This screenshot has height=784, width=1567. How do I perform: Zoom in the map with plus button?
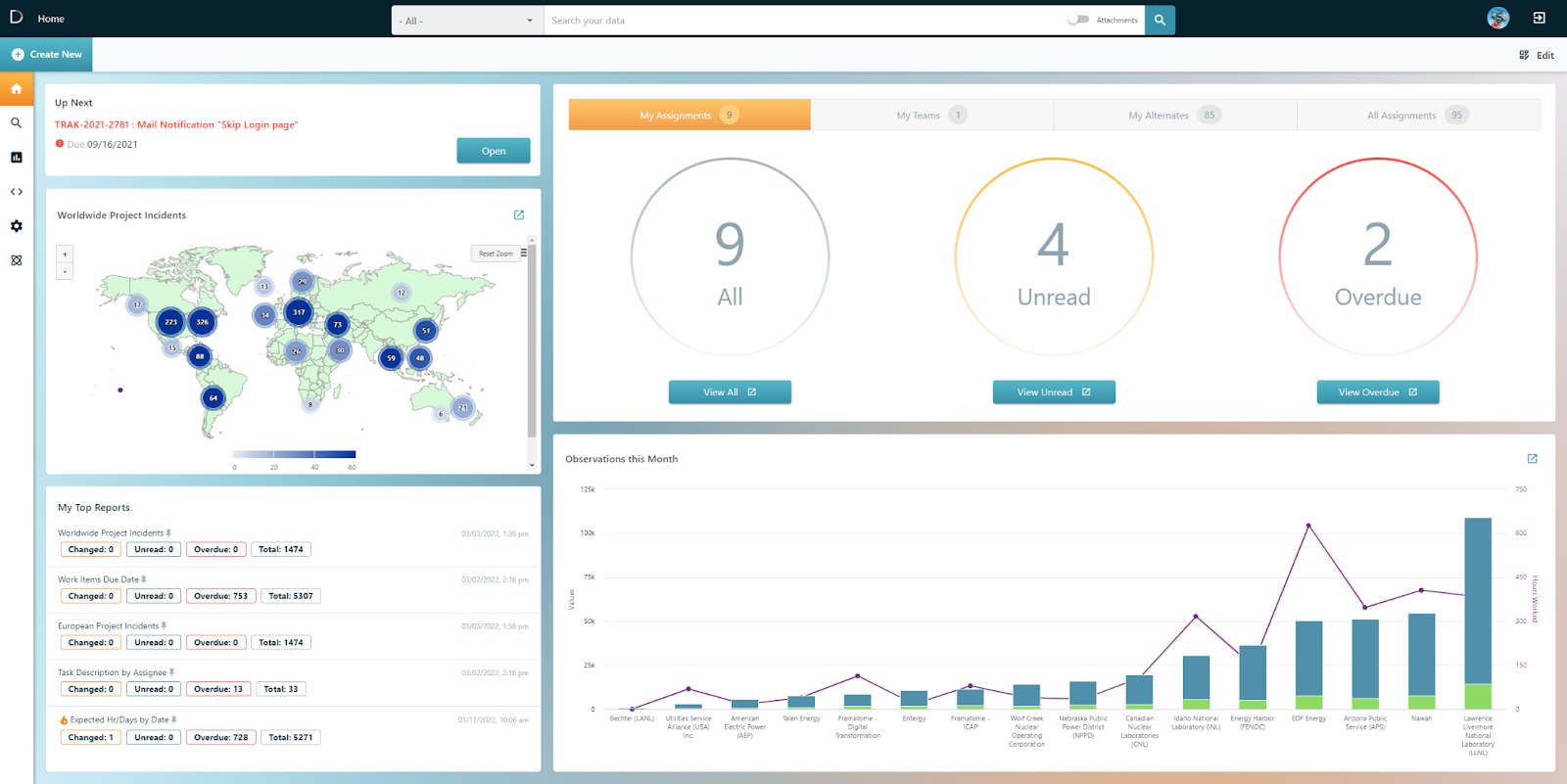point(65,254)
